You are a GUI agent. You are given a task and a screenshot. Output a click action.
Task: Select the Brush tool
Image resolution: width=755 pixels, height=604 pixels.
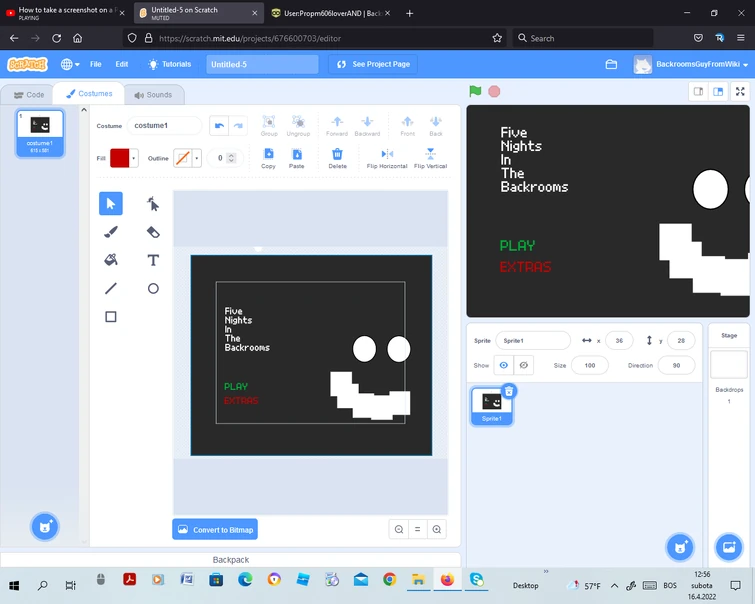point(111,232)
